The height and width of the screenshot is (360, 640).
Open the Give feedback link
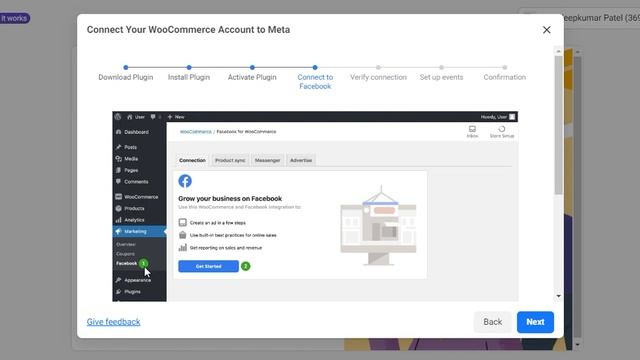click(113, 322)
